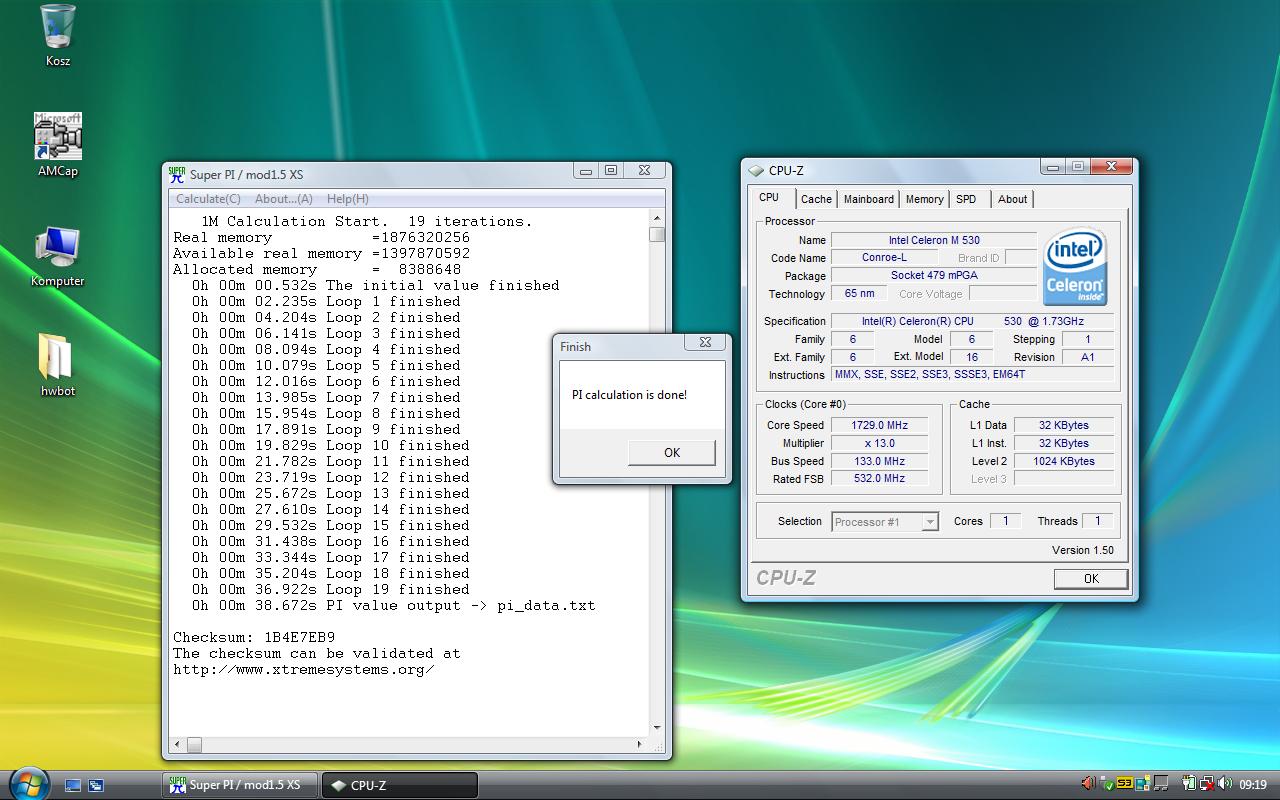The width and height of the screenshot is (1280, 800).
Task: Click the Switch Between Windows quick launch icon
Action: (x=96, y=786)
